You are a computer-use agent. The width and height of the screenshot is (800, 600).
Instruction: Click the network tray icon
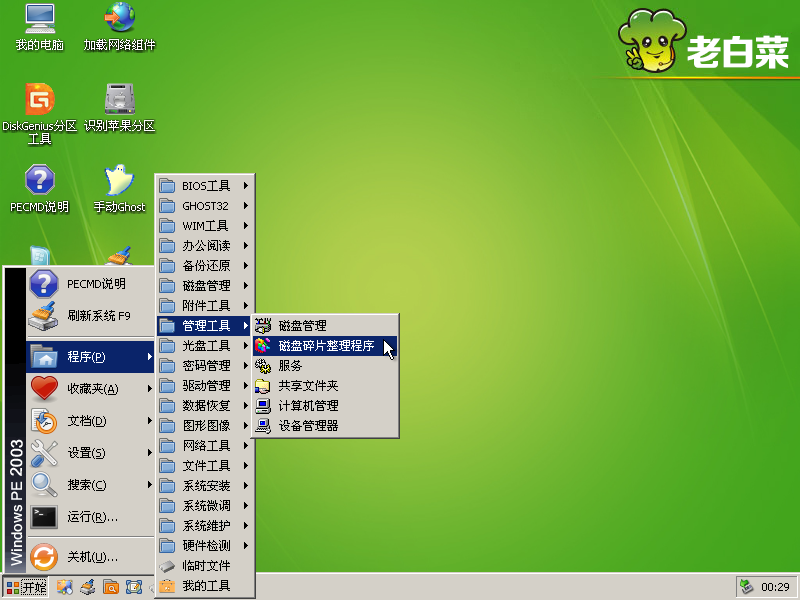coord(746,587)
